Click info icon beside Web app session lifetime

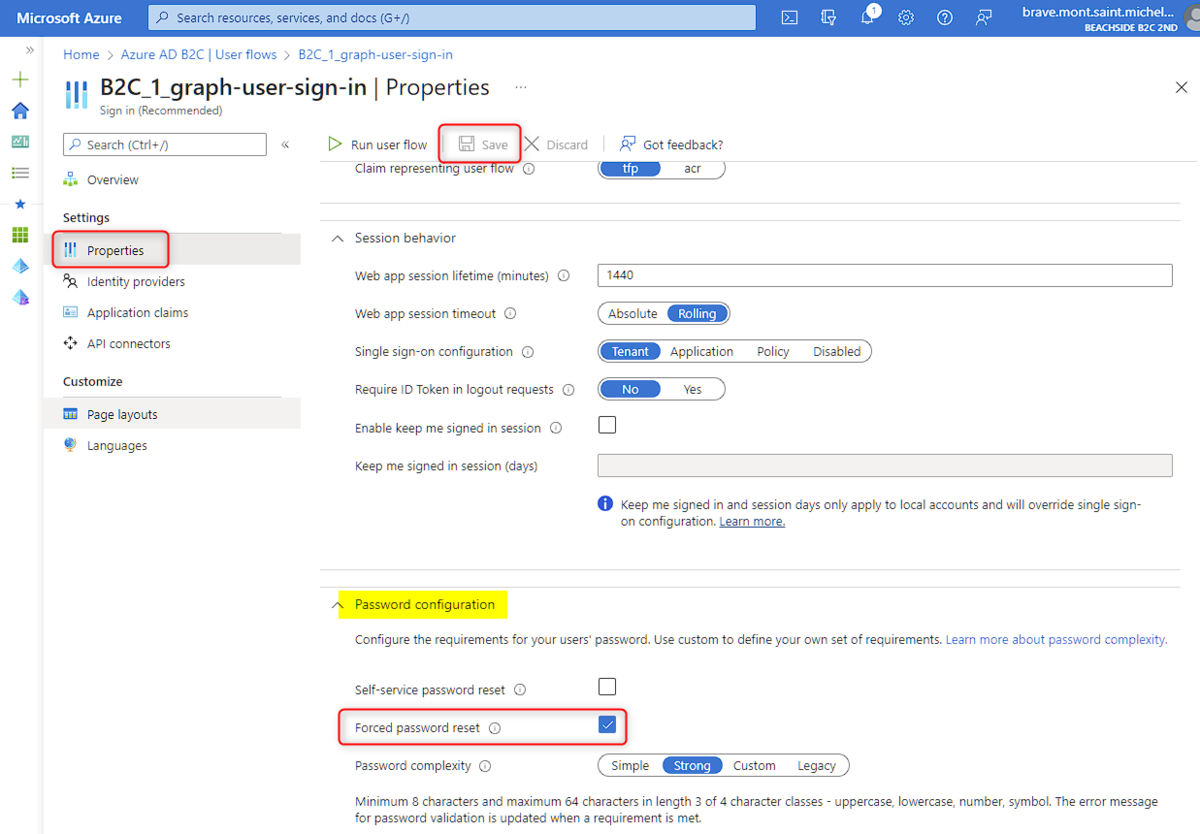tap(564, 276)
